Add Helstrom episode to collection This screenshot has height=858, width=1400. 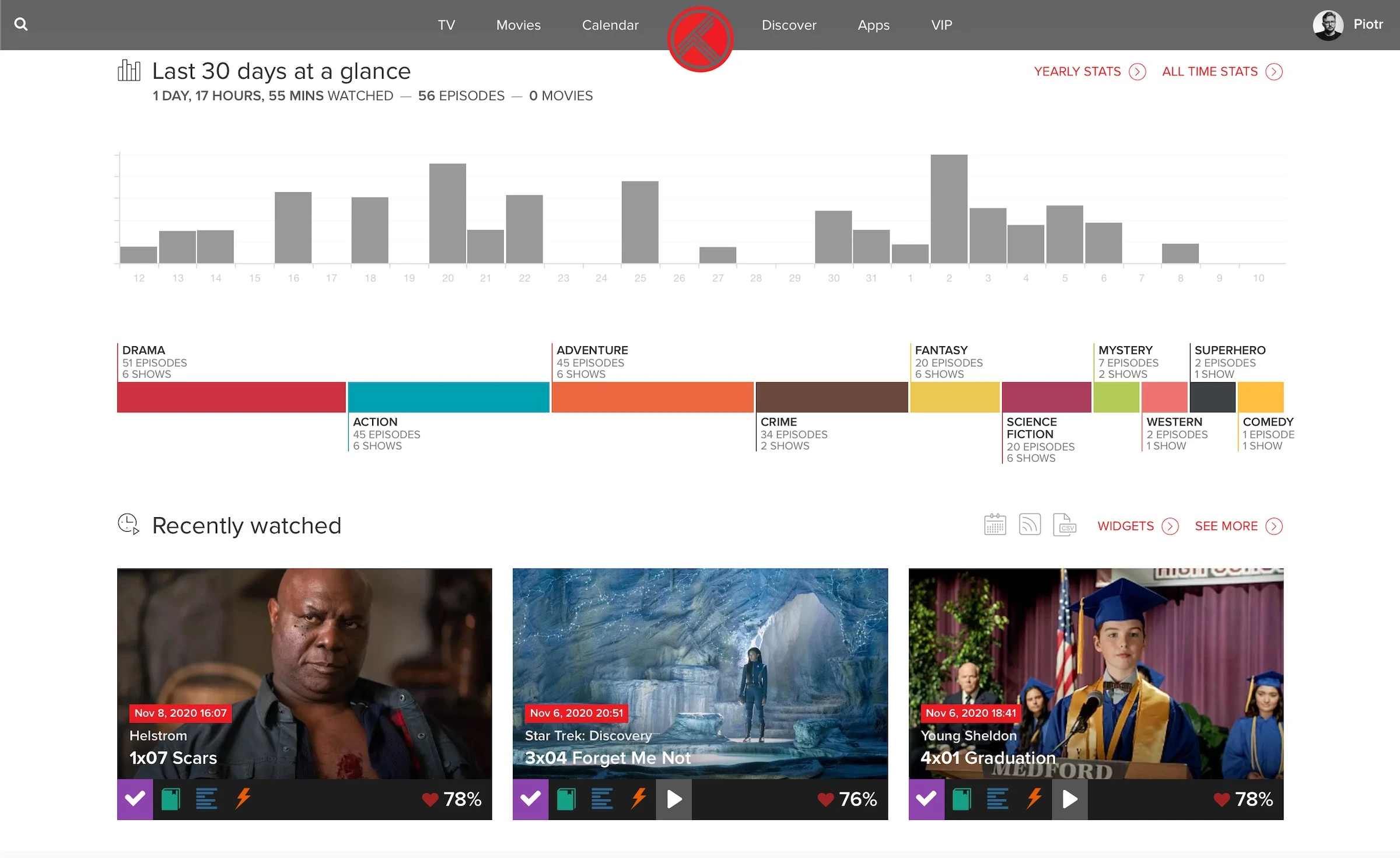(x=171, y=799)
